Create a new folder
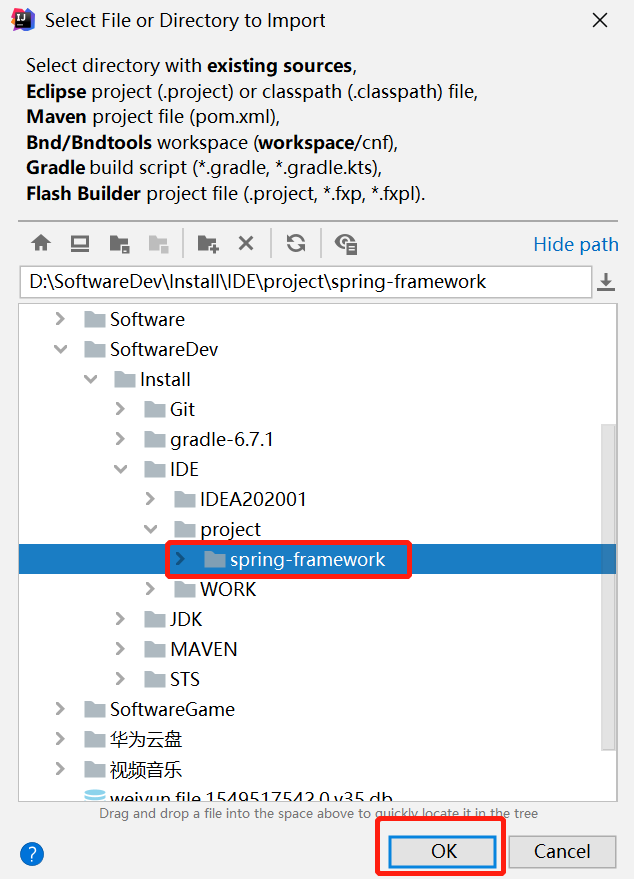Image resolution: width=634 pixels, height=879 pixels. tap(208, 244)
